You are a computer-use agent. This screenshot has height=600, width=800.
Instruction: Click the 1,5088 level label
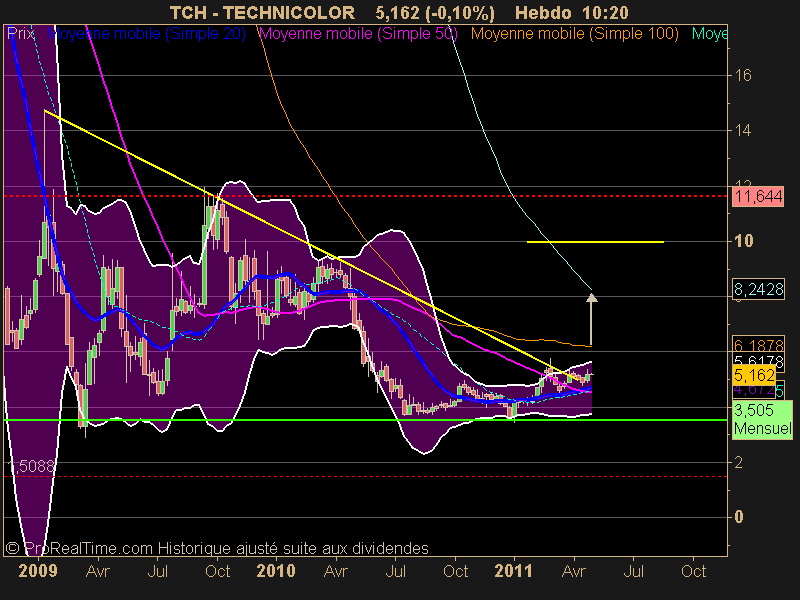pyautogui.click(x=31, y=466)
